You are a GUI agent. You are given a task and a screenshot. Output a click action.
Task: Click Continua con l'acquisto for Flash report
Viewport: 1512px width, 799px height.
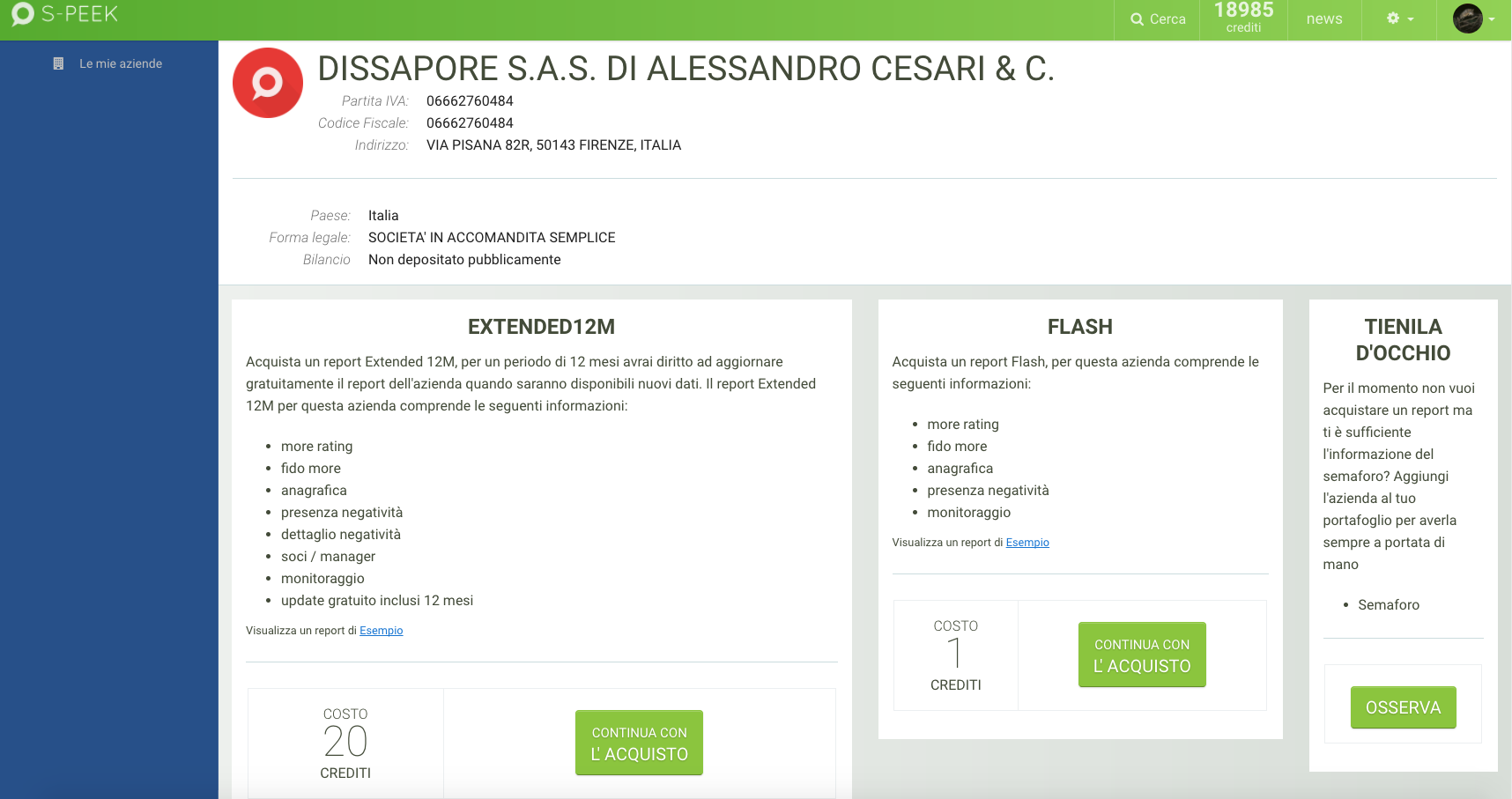click(1142, 655)
